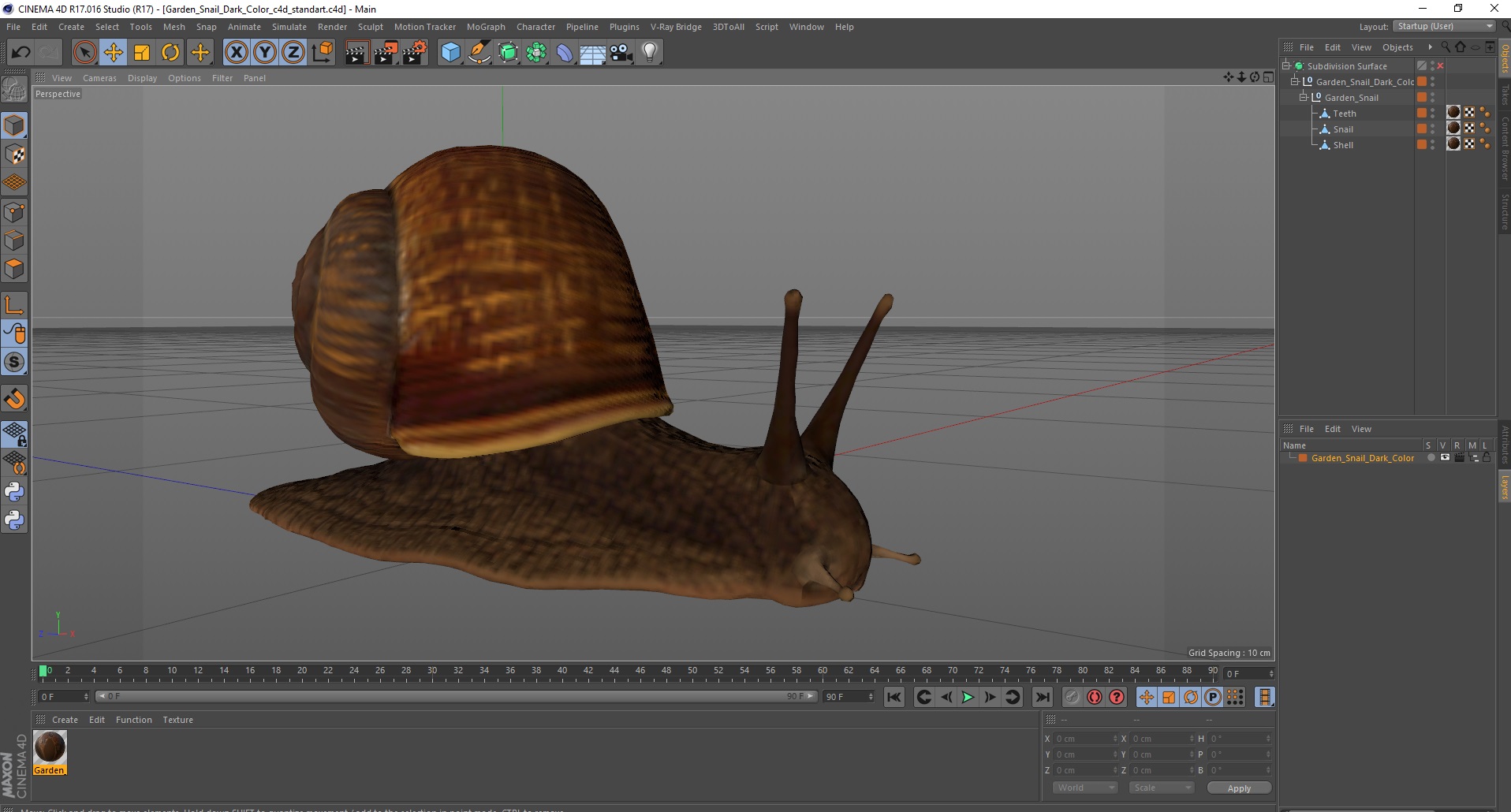Open the Camera object icon
The width and height of the screenshot is (1511, 812).
[621, 53]
